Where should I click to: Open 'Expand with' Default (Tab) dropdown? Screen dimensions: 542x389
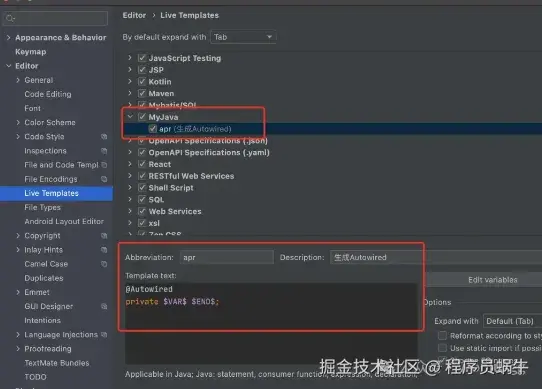[x=513, y=321]
